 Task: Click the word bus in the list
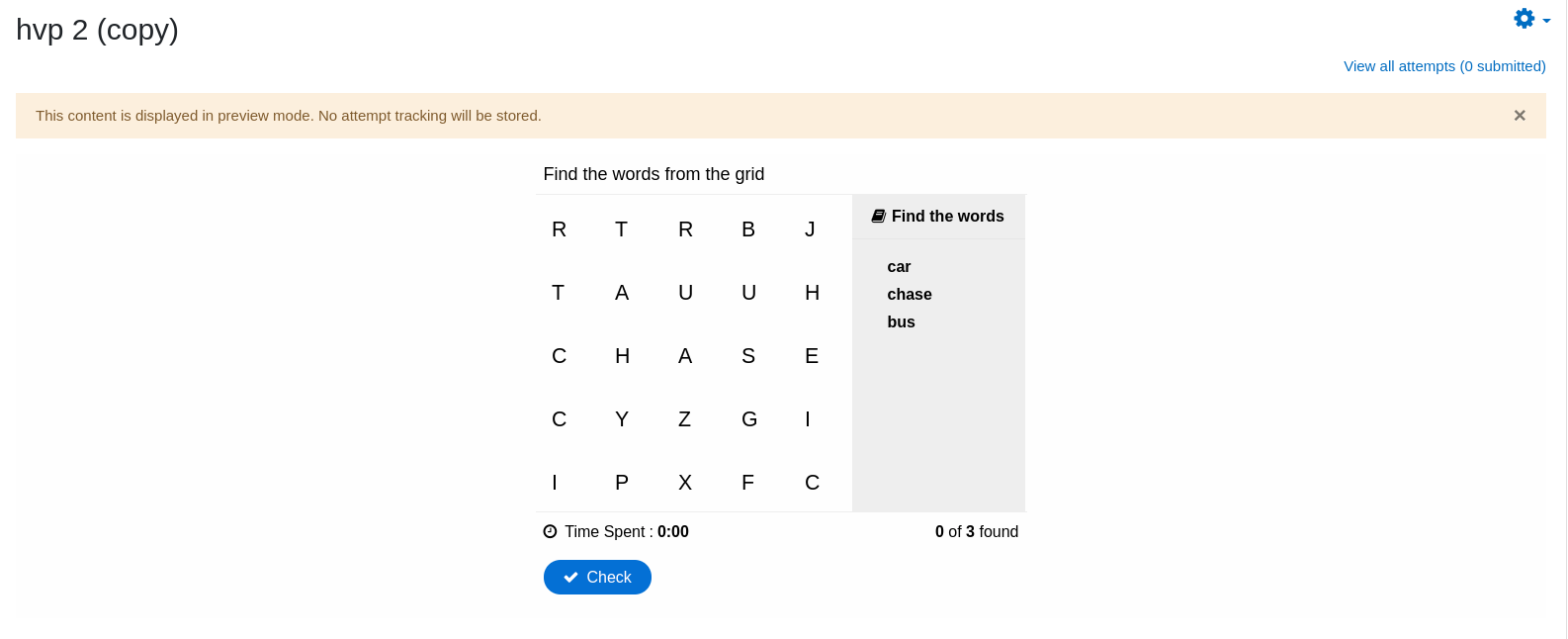901,322
